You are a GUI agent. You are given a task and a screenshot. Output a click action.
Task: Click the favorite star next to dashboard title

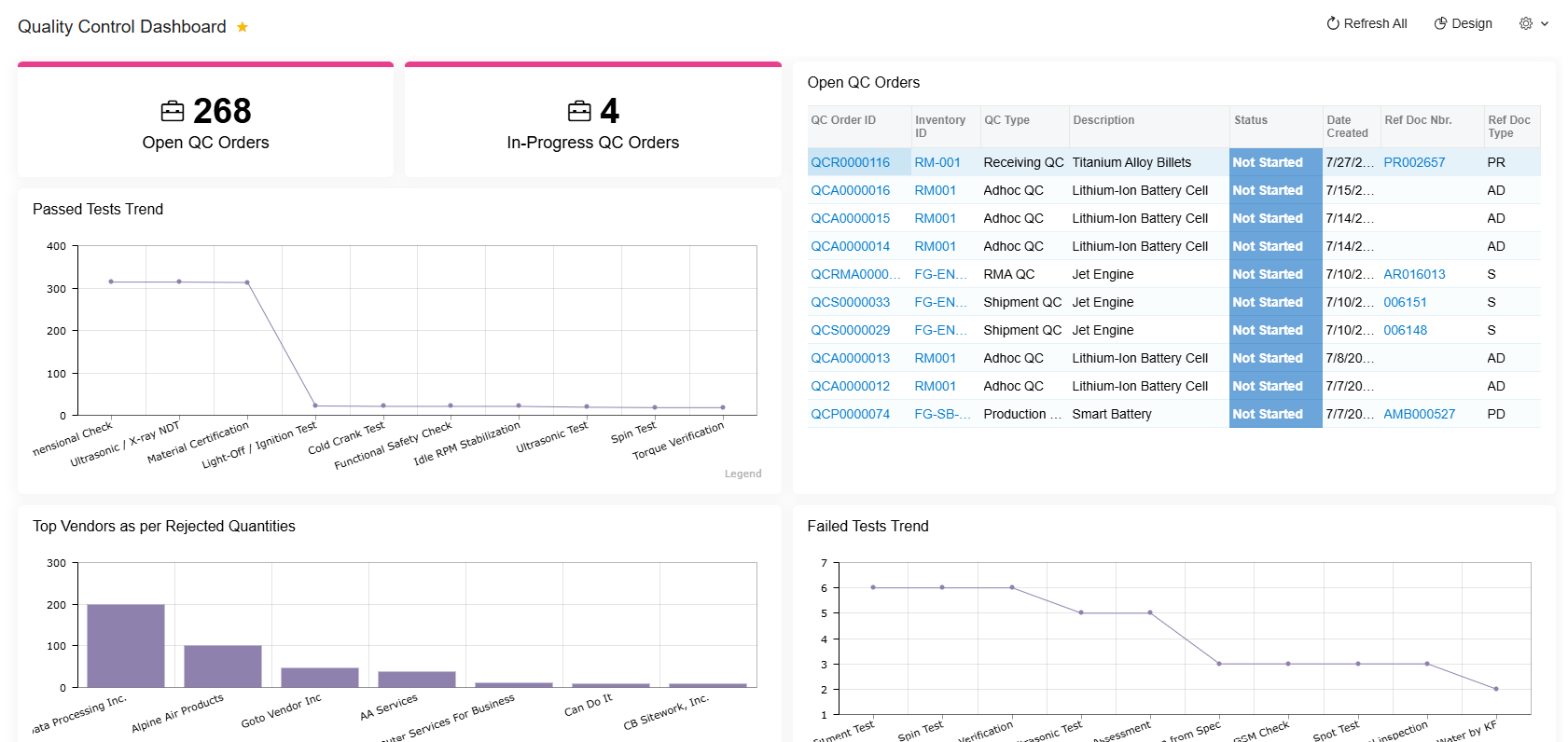(243, 27)
